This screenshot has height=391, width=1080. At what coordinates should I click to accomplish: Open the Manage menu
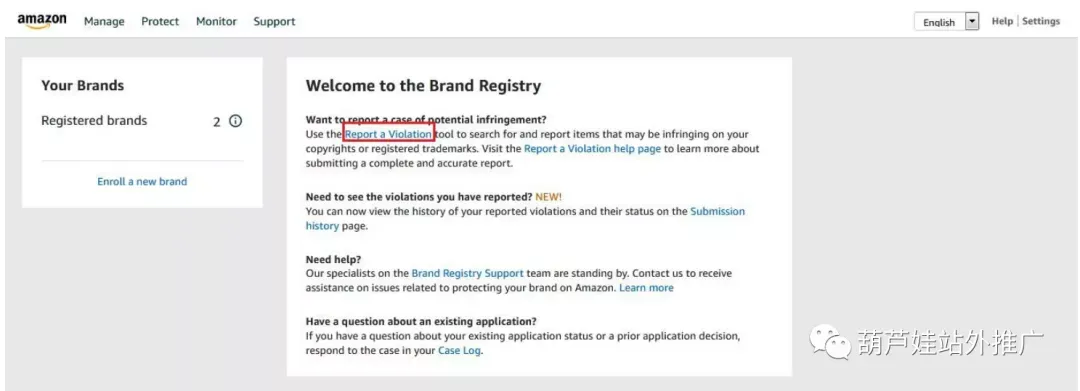click(104, 21)
